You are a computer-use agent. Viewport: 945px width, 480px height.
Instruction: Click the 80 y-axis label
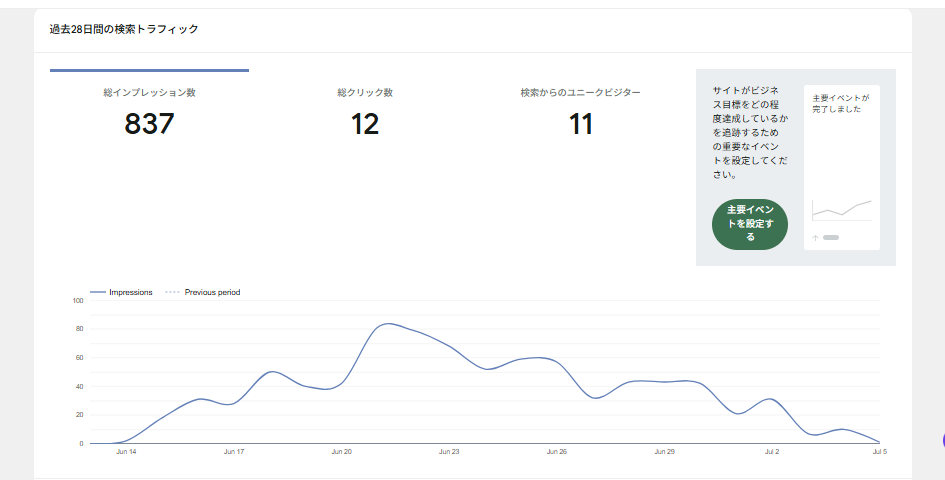(x=80, y=329)
